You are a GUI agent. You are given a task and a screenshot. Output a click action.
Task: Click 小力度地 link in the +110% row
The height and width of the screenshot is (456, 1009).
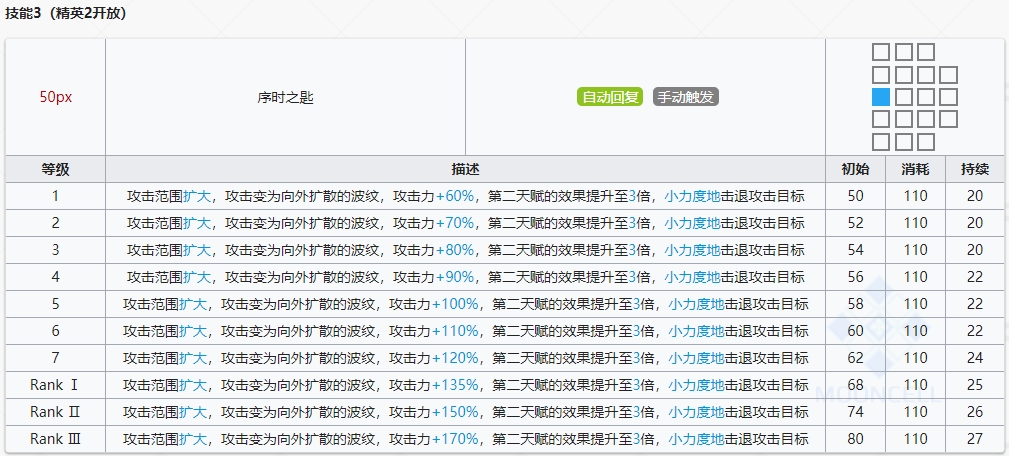[x=696, y=331]
